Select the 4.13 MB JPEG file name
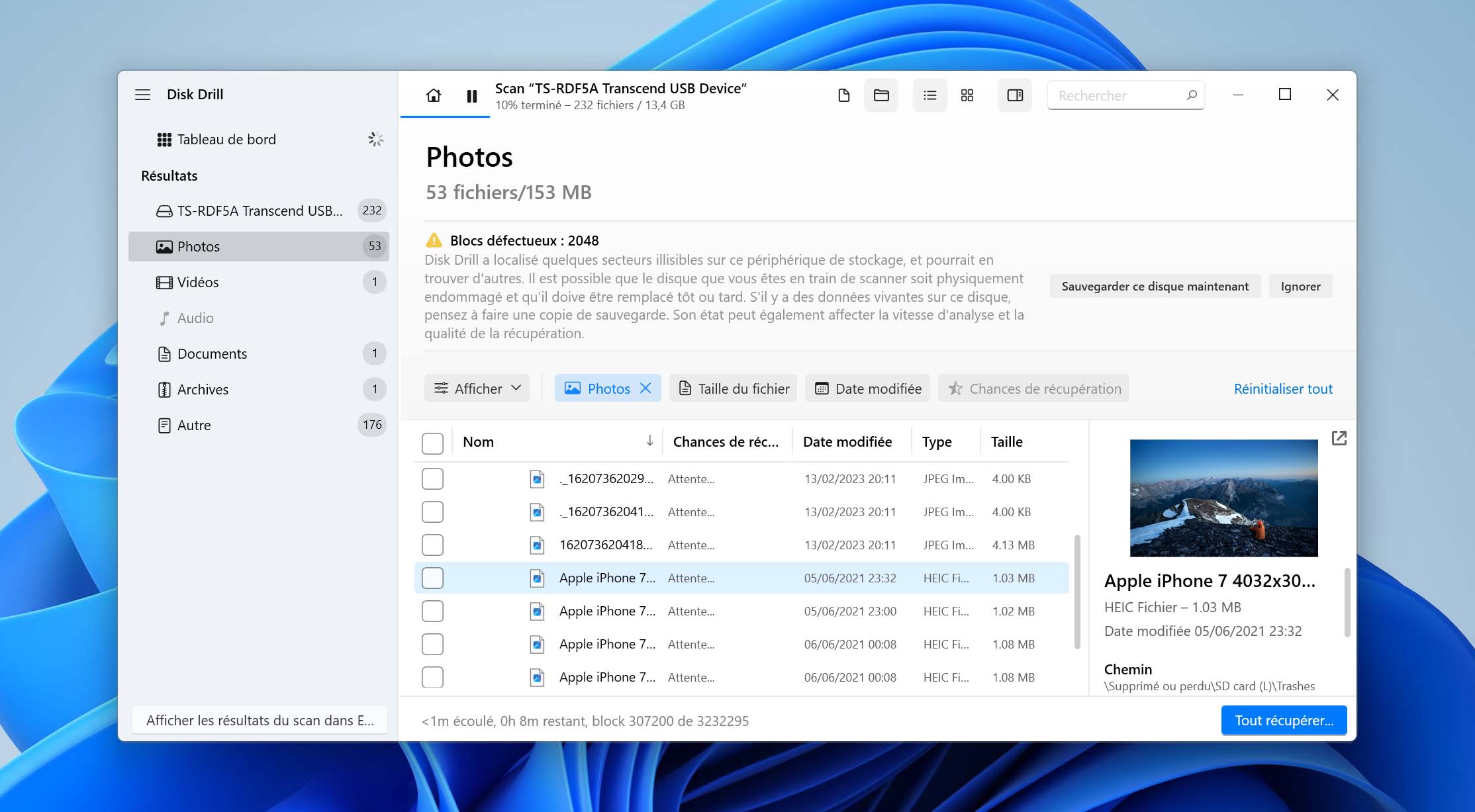 [606, 545]
